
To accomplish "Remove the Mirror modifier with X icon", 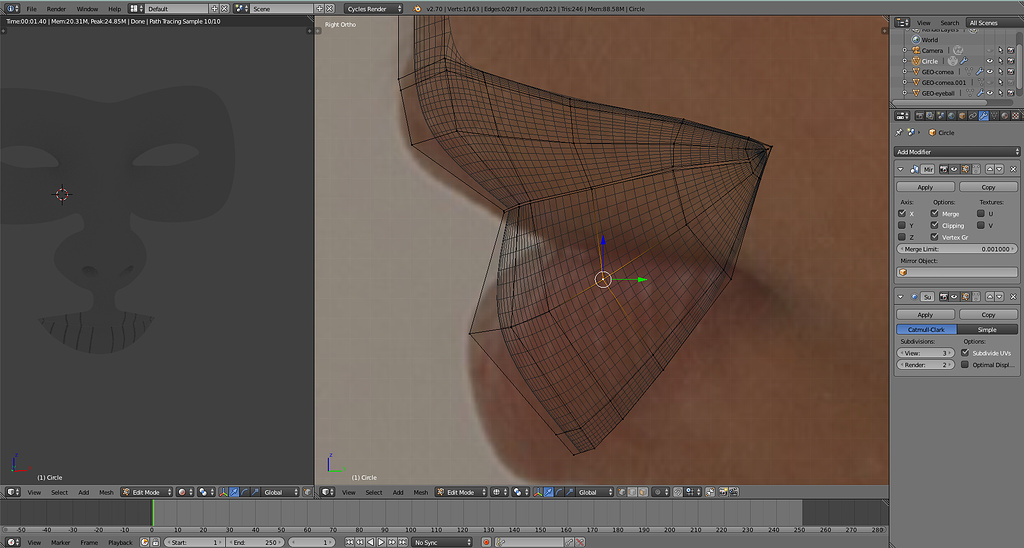I will 1013,169.
